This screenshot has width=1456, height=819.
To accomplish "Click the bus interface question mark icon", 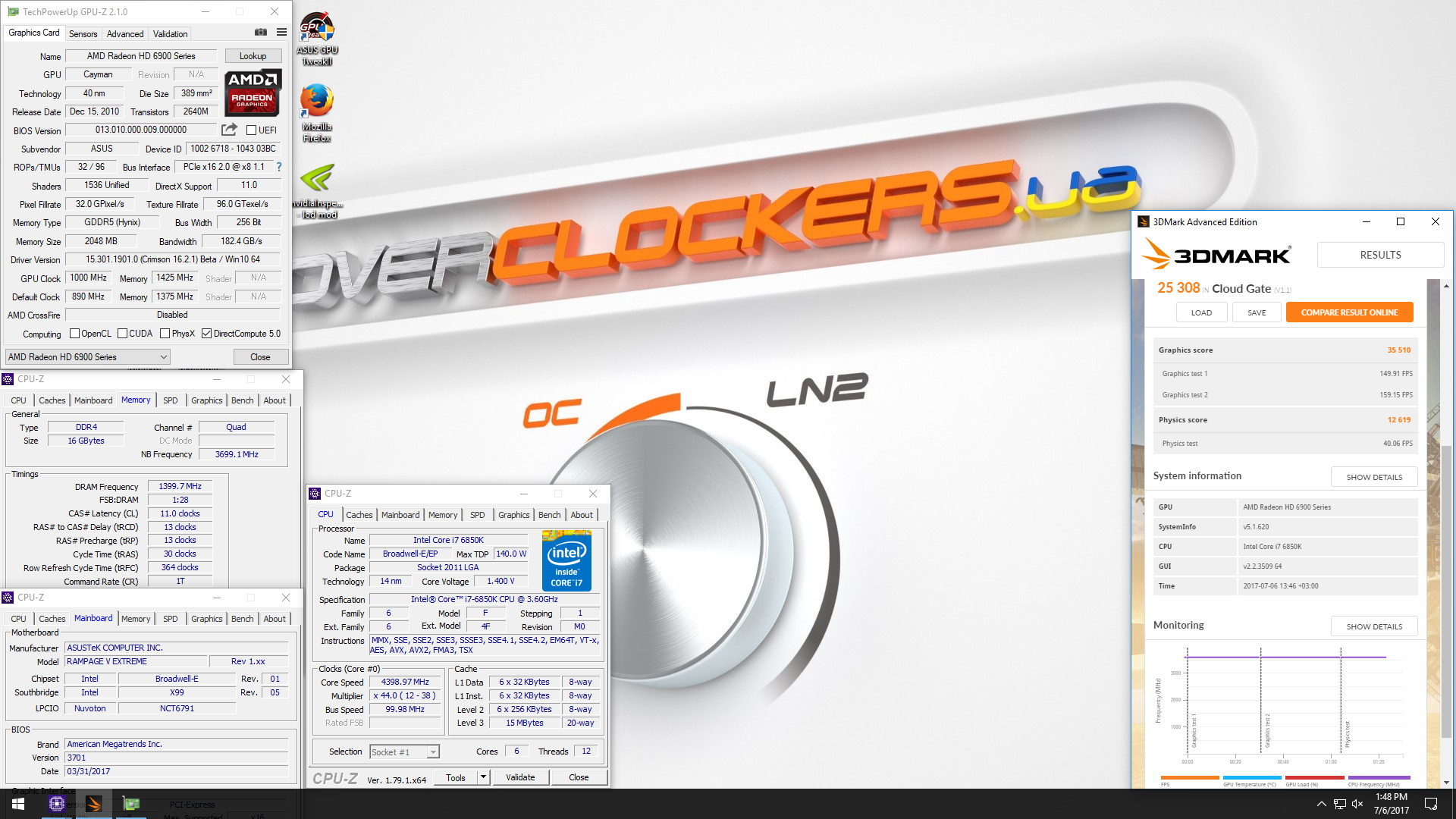I will click(x=278, y=167).
